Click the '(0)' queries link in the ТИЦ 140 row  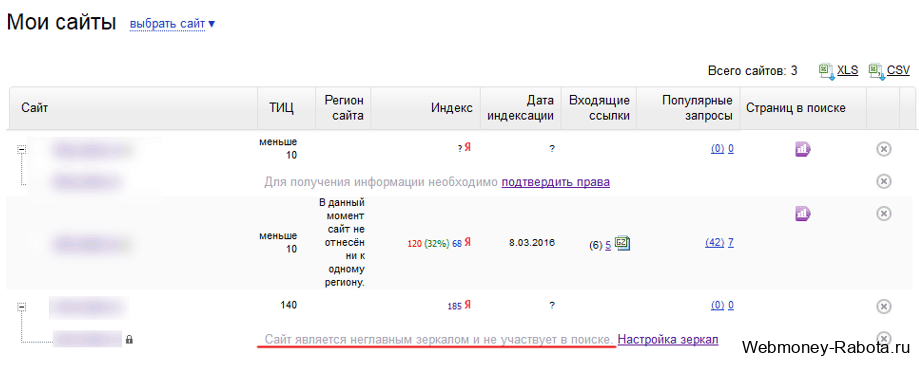tap(717, 305)
